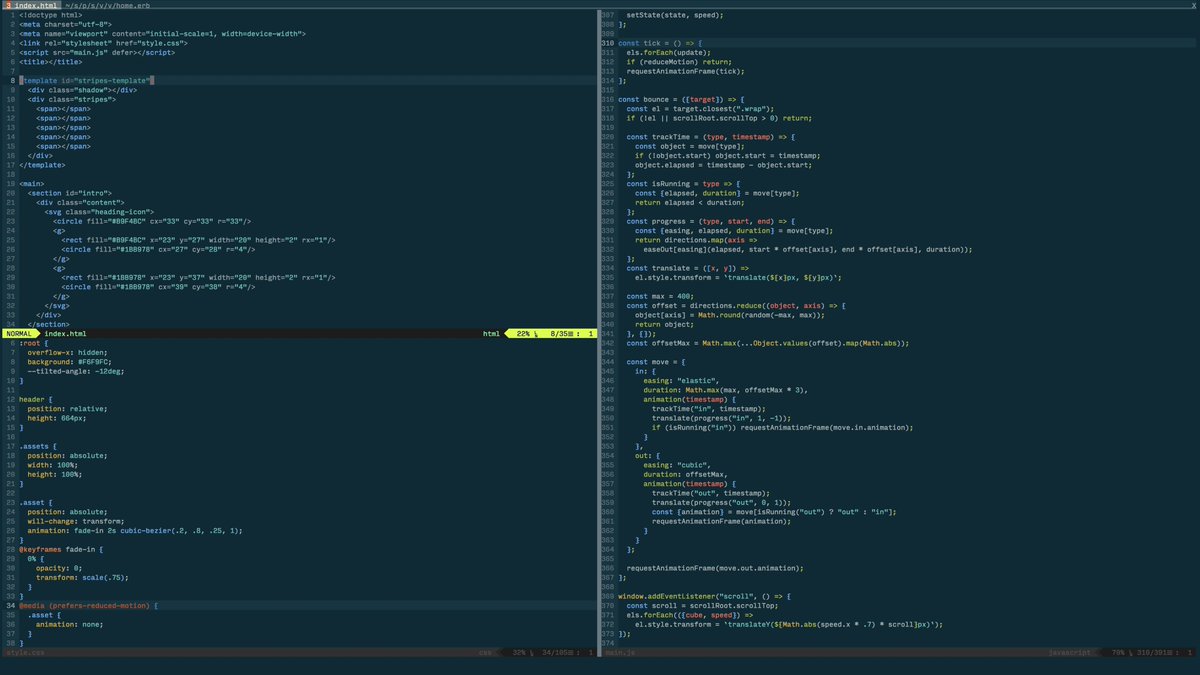Click the transform scale(.75) line
The width and height of the screenshot is (1200, 675).
[82, 578]
